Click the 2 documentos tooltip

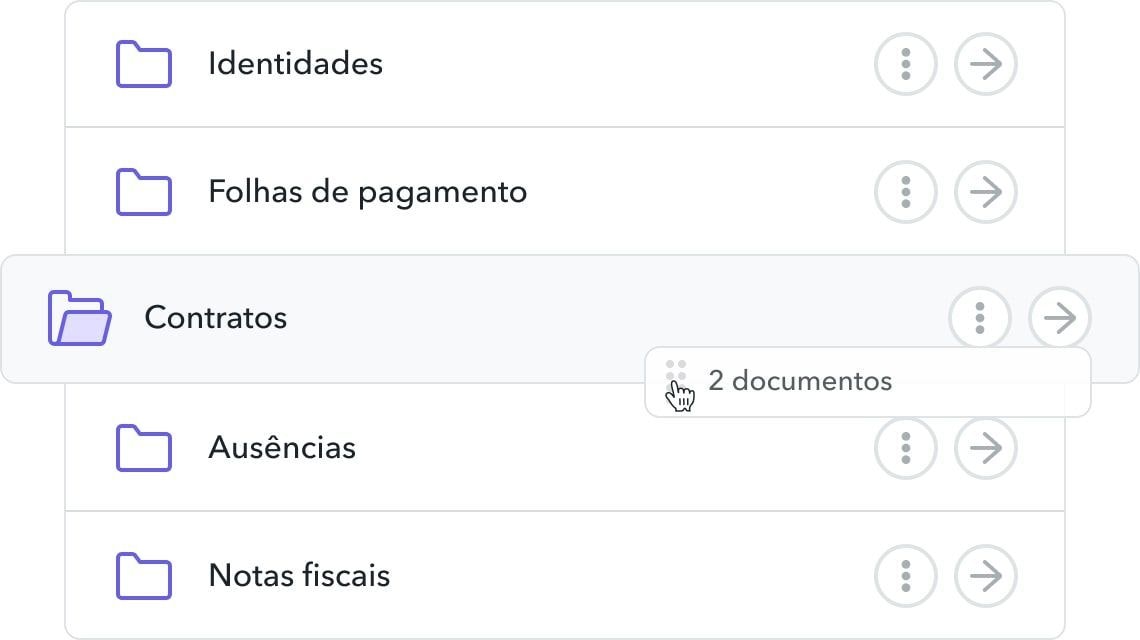[800, 381]
